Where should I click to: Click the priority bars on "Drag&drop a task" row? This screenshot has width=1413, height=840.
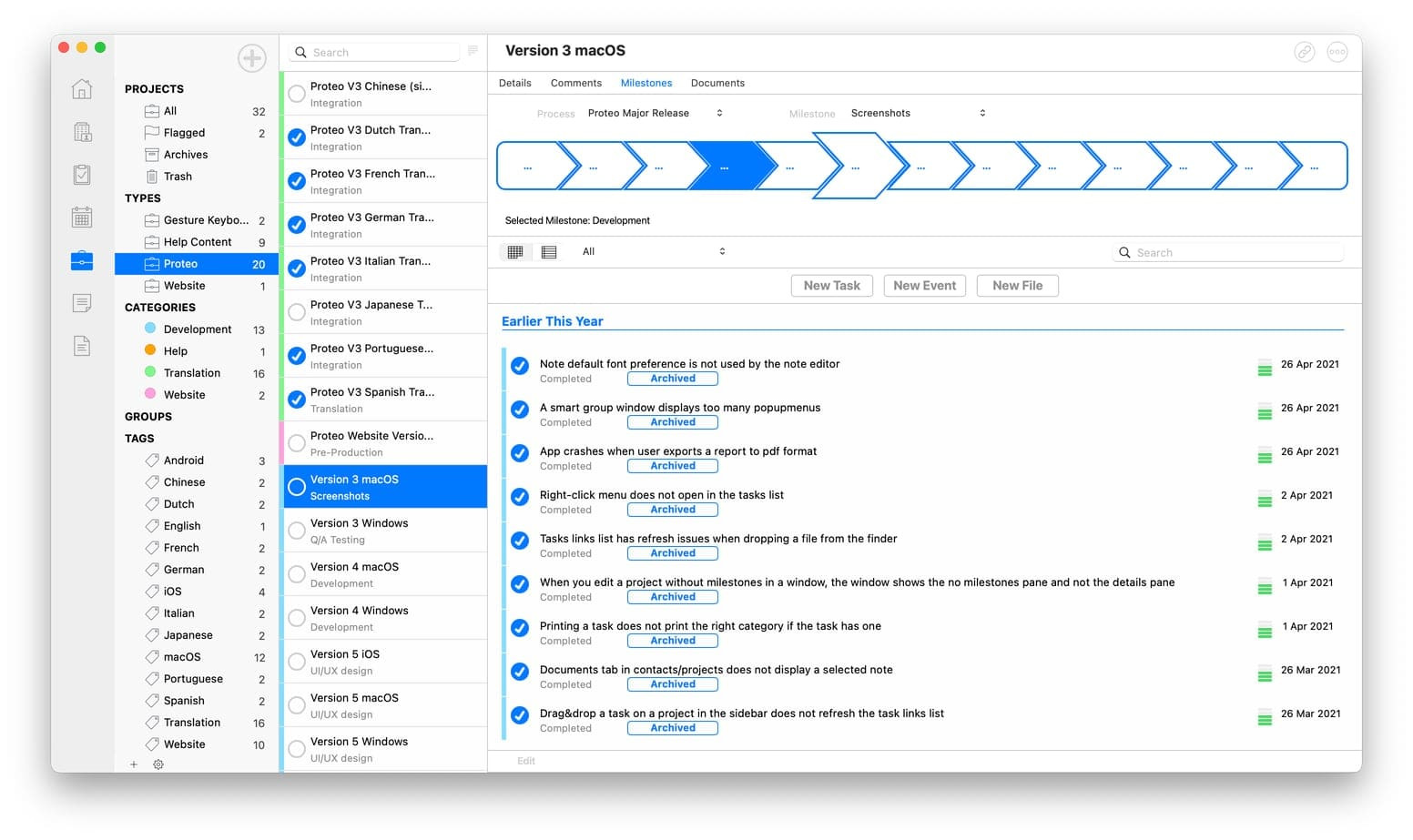point(1265,715)
